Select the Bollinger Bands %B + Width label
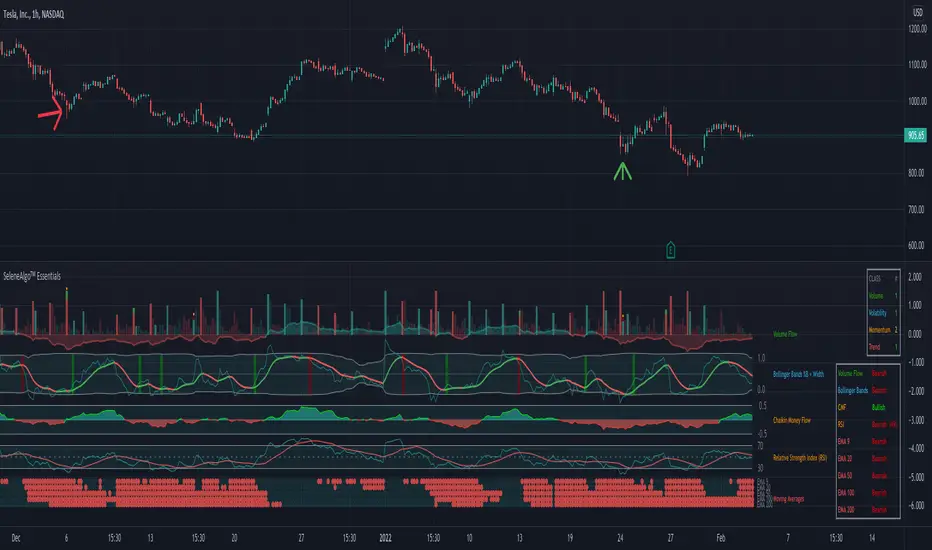This screenshot has height=550, width=932. pyautogui.click(x=798, y=374)
